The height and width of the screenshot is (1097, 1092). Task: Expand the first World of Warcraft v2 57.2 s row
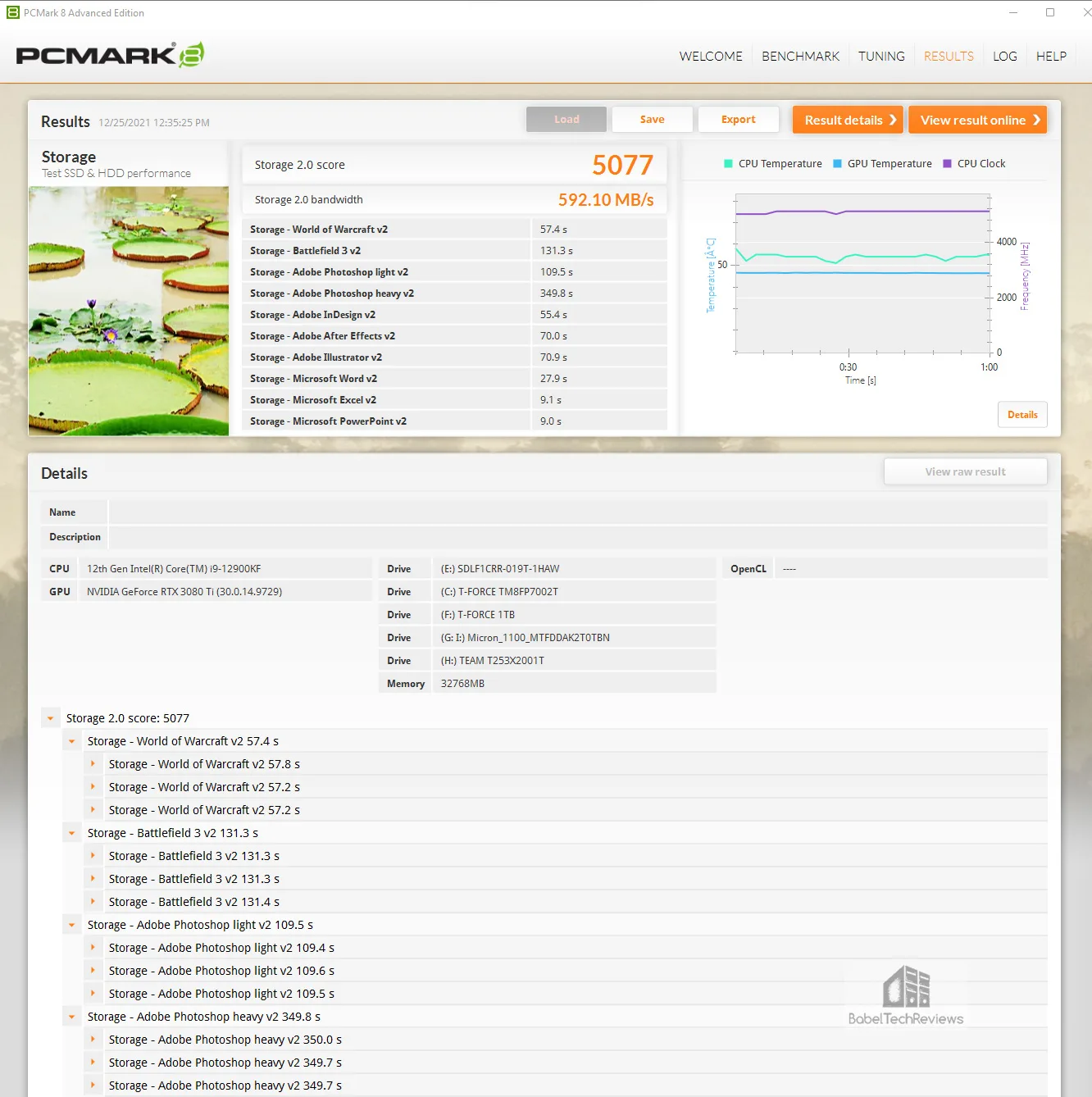[93, 786]
